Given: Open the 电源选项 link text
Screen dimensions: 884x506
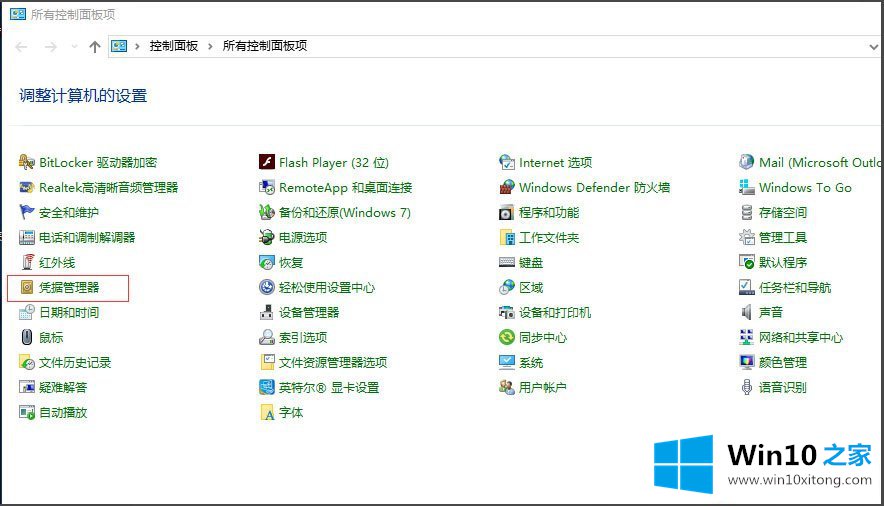Looking at the screenshot, I should point(303,237).
